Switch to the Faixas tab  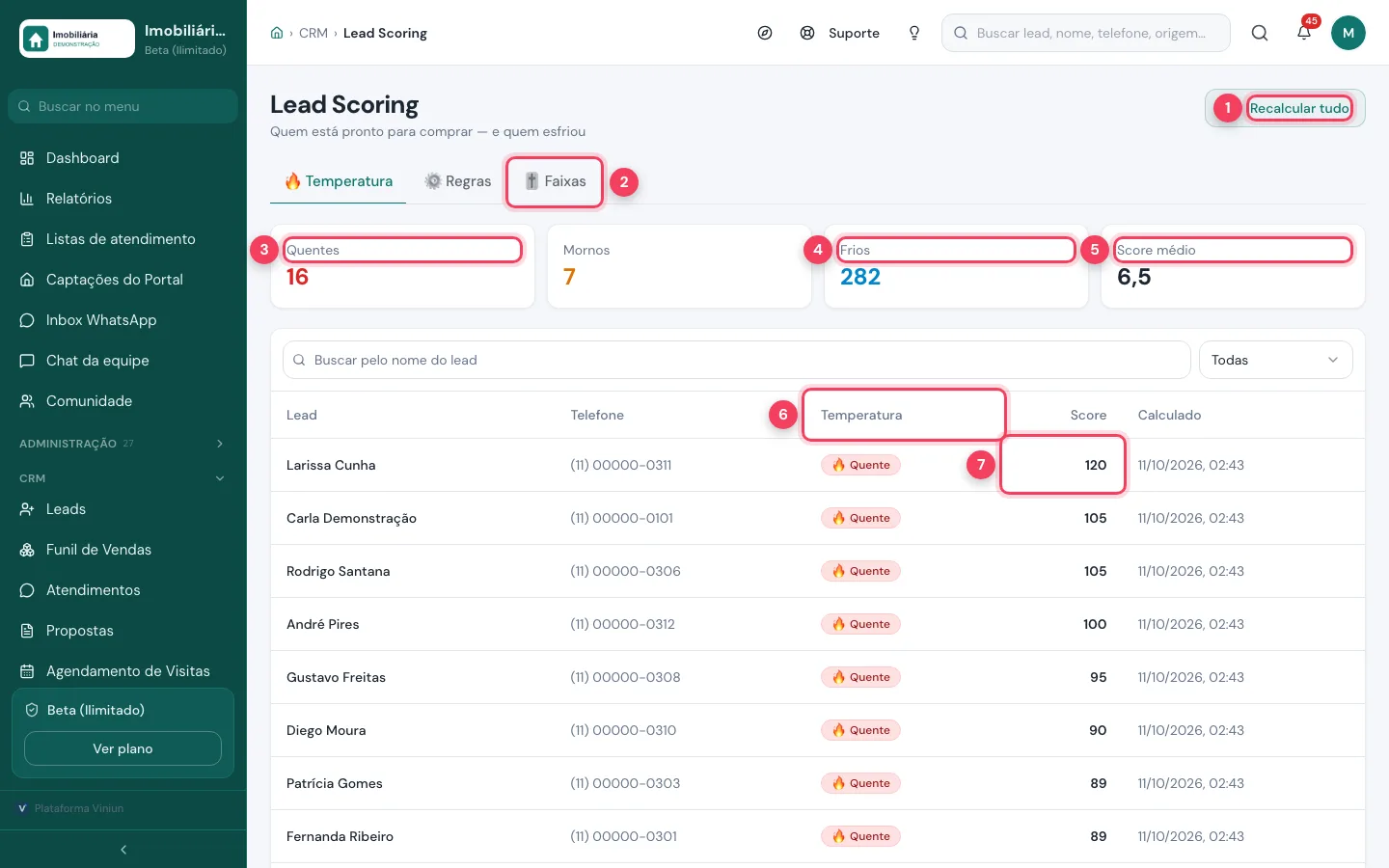tap(555, 181)
